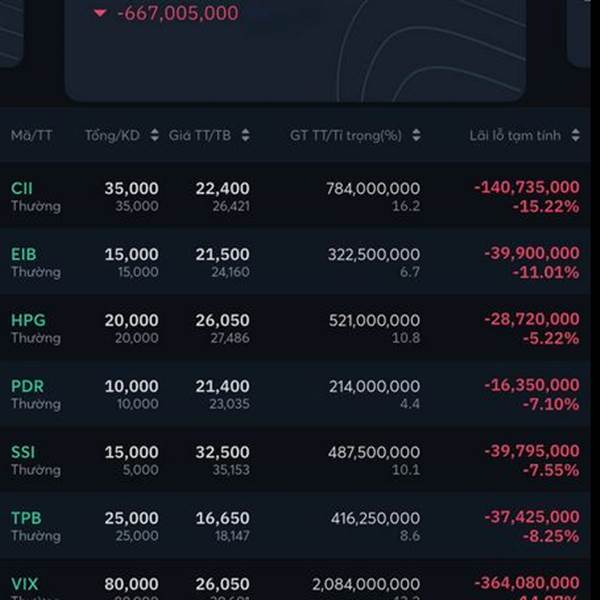This screenshot has height=600, width=600.
Task: Click sort arrows beside Lãi lỗ tạm tính
Action: point(576,136)
